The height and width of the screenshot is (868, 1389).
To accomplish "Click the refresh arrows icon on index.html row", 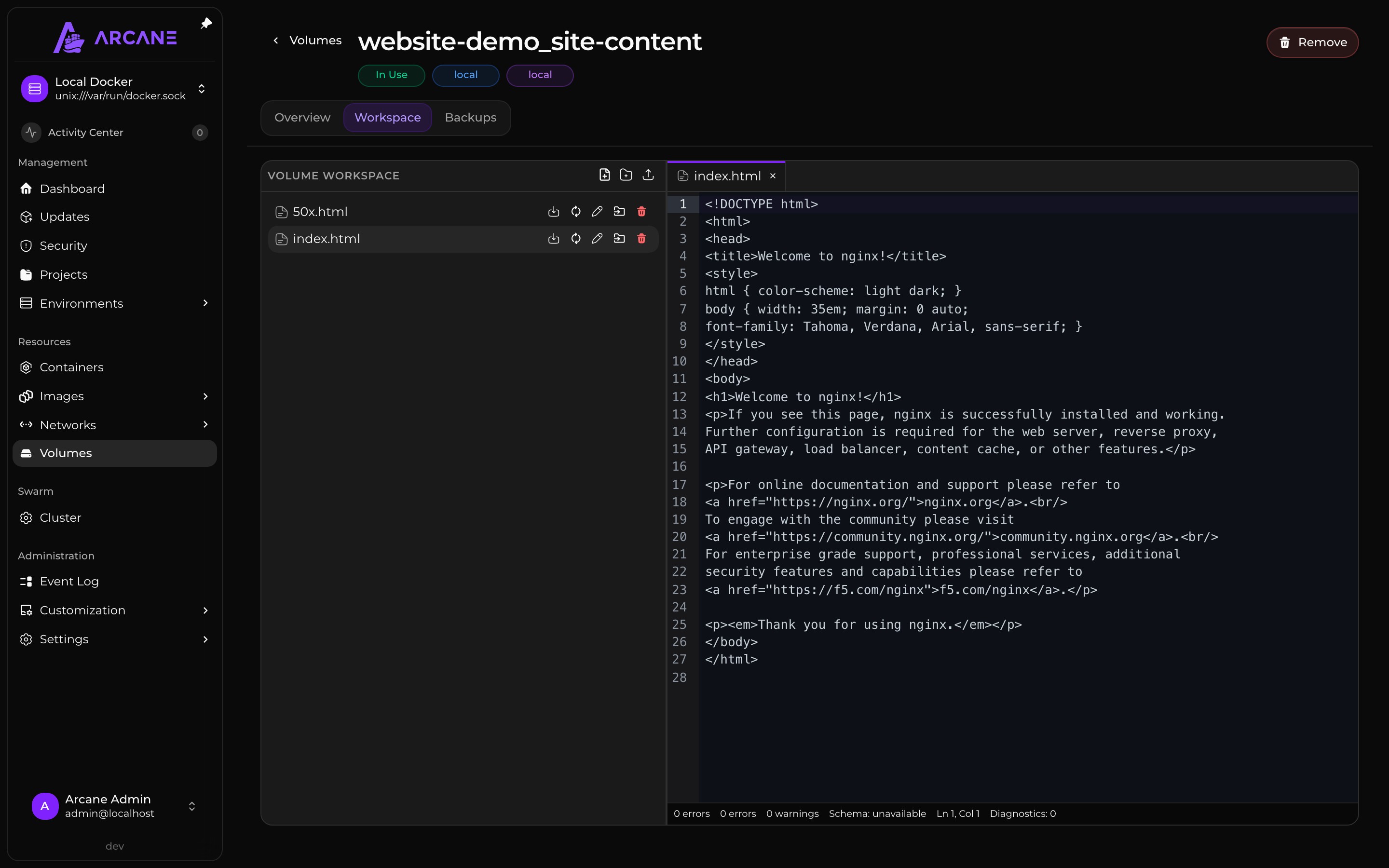I will coord(576,239).
